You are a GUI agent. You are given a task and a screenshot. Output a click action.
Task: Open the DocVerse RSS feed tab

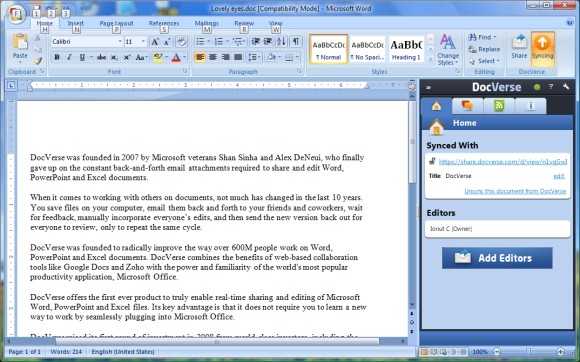[x=499, y=106]
